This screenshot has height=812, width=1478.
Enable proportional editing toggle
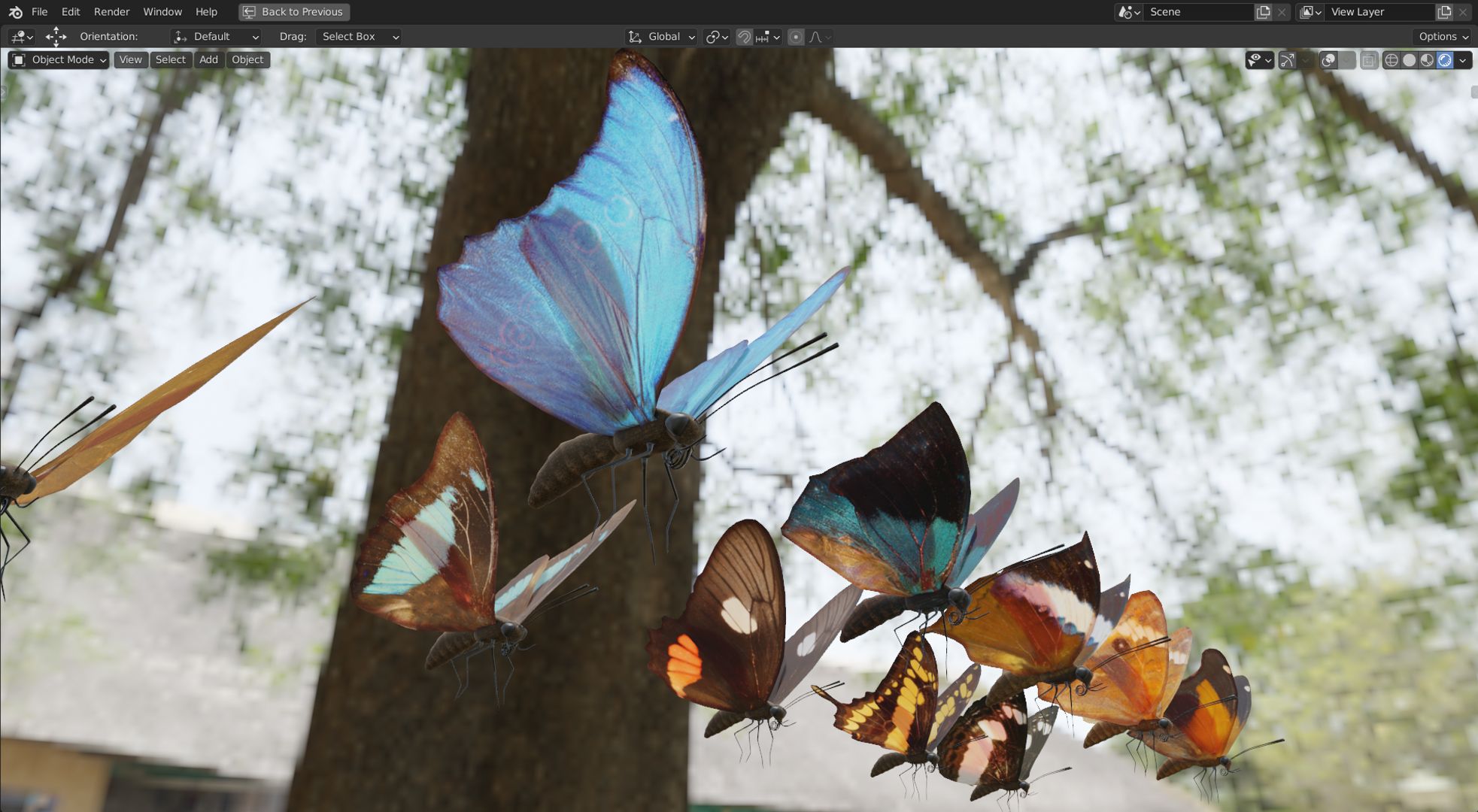click(796, 37)
